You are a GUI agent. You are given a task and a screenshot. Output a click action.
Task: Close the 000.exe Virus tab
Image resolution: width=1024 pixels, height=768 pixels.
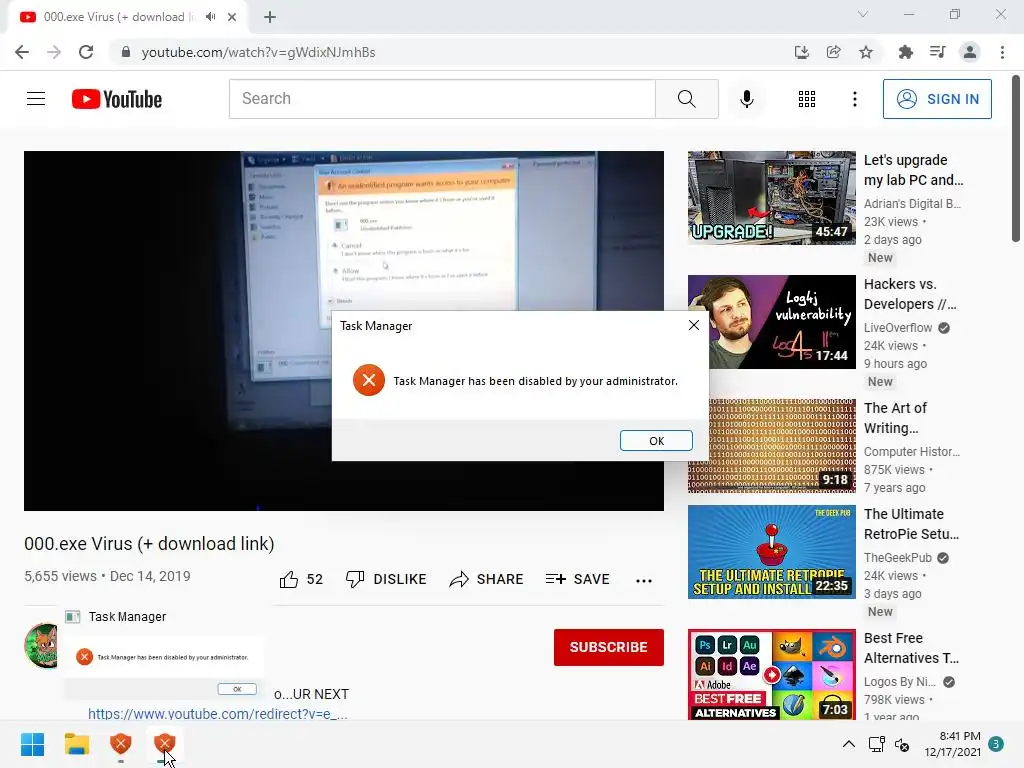pos(232,17)
